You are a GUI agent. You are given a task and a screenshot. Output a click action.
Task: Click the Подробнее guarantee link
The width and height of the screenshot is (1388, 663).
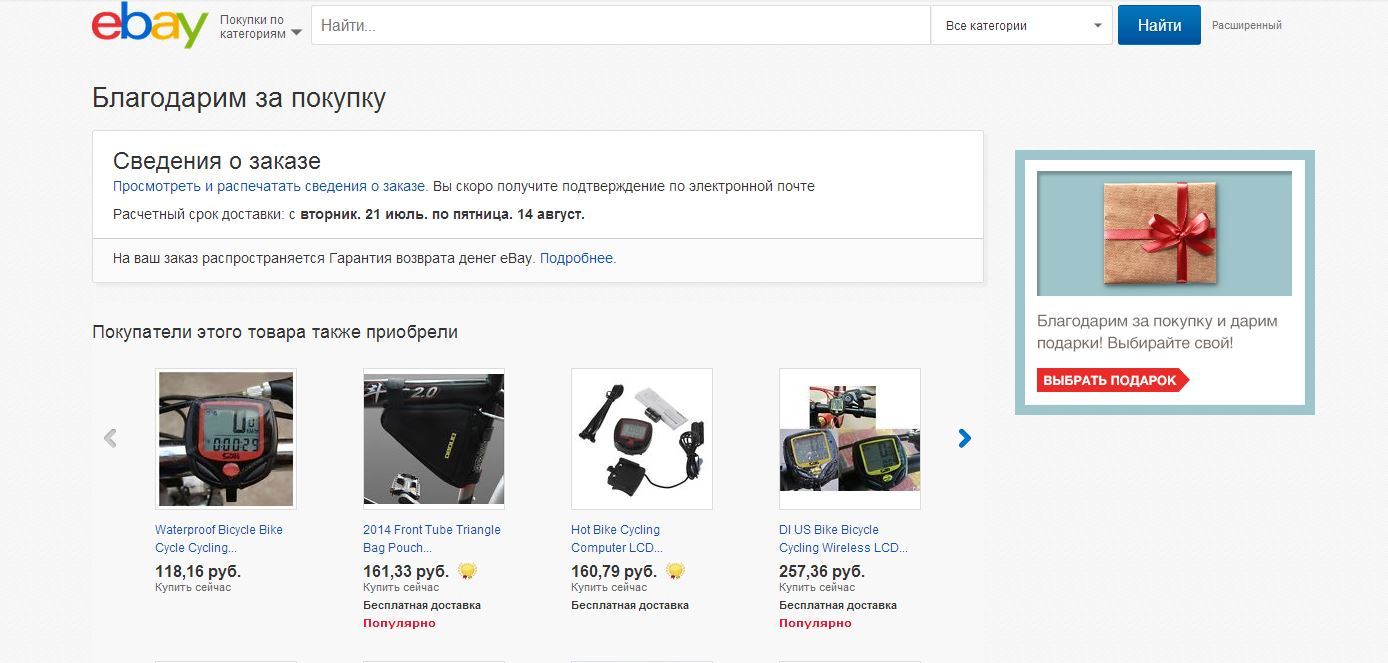(x=577, y=258)
